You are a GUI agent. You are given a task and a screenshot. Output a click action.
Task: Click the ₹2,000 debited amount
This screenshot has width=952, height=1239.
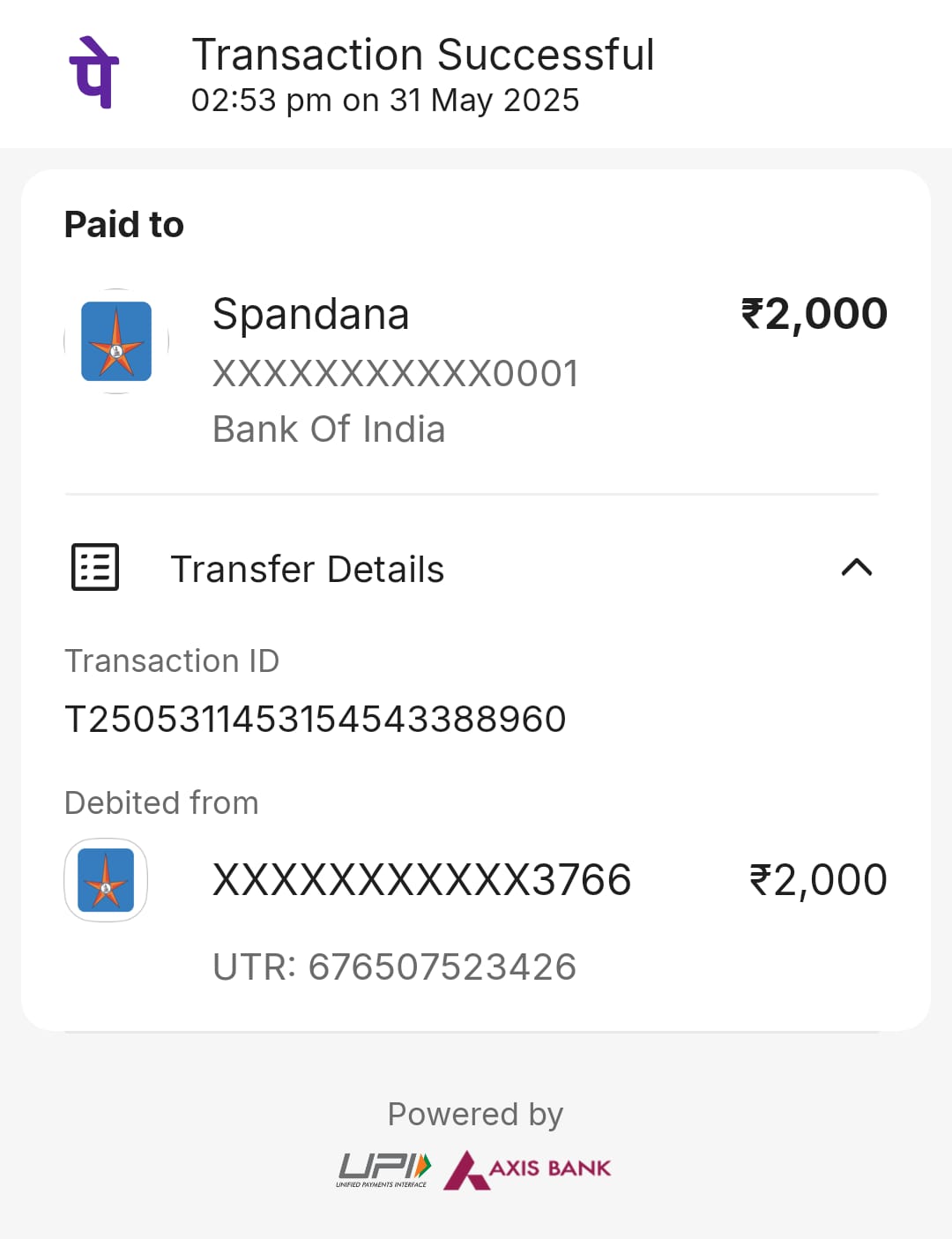(x=818, y=880)
